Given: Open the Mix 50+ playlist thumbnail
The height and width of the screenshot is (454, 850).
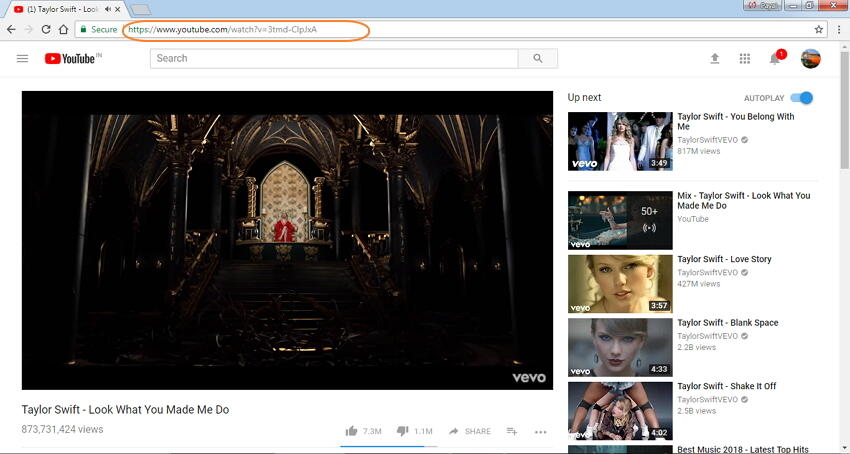Looking at the screenshot, I should [620, 220].
